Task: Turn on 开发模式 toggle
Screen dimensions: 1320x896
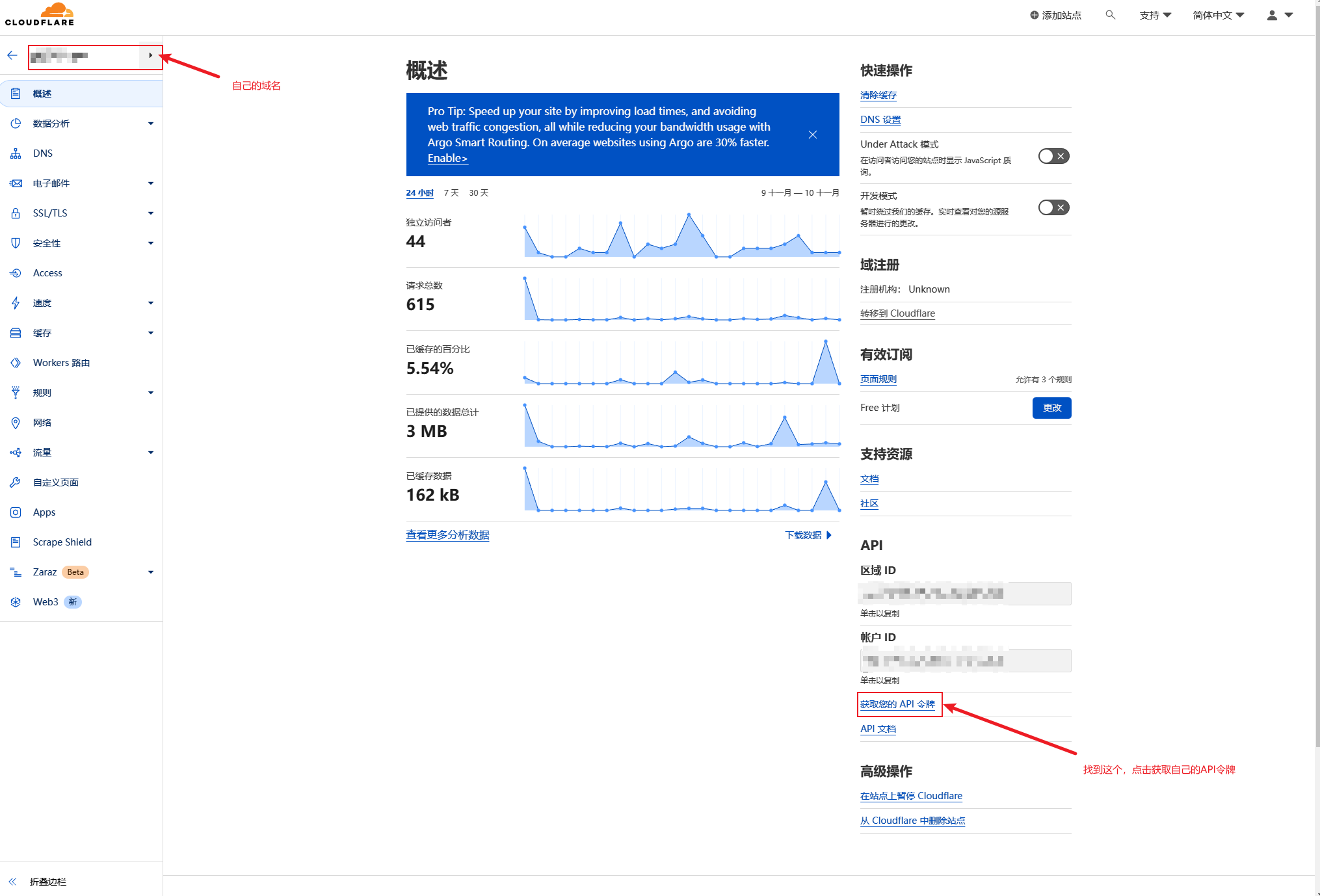Action: pos(1053,207)
